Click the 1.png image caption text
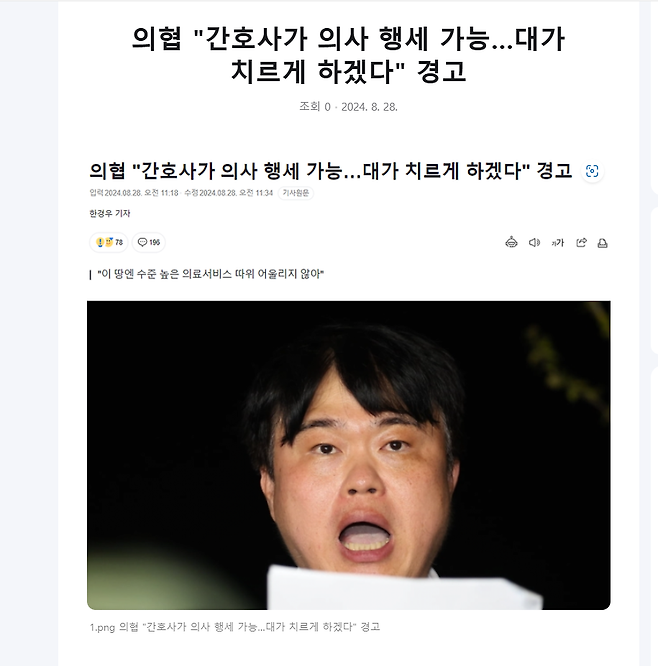The height and width of the screenshot is (666, 658). [234, 627]
